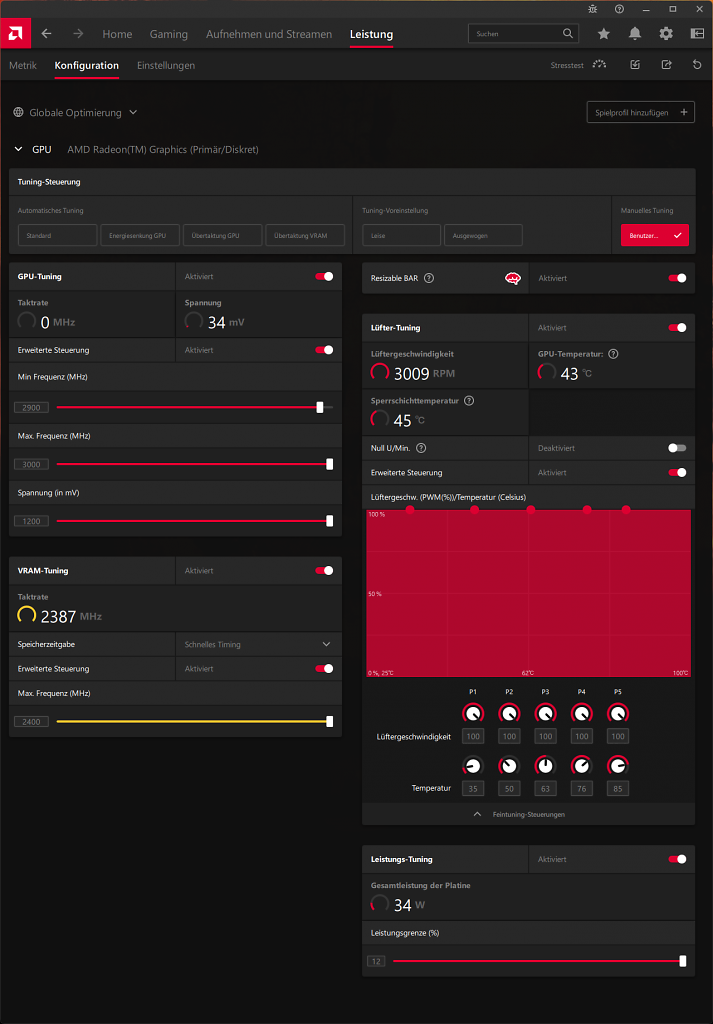
Task: Select Ausgewogen tuning preset
Action: 483,235
